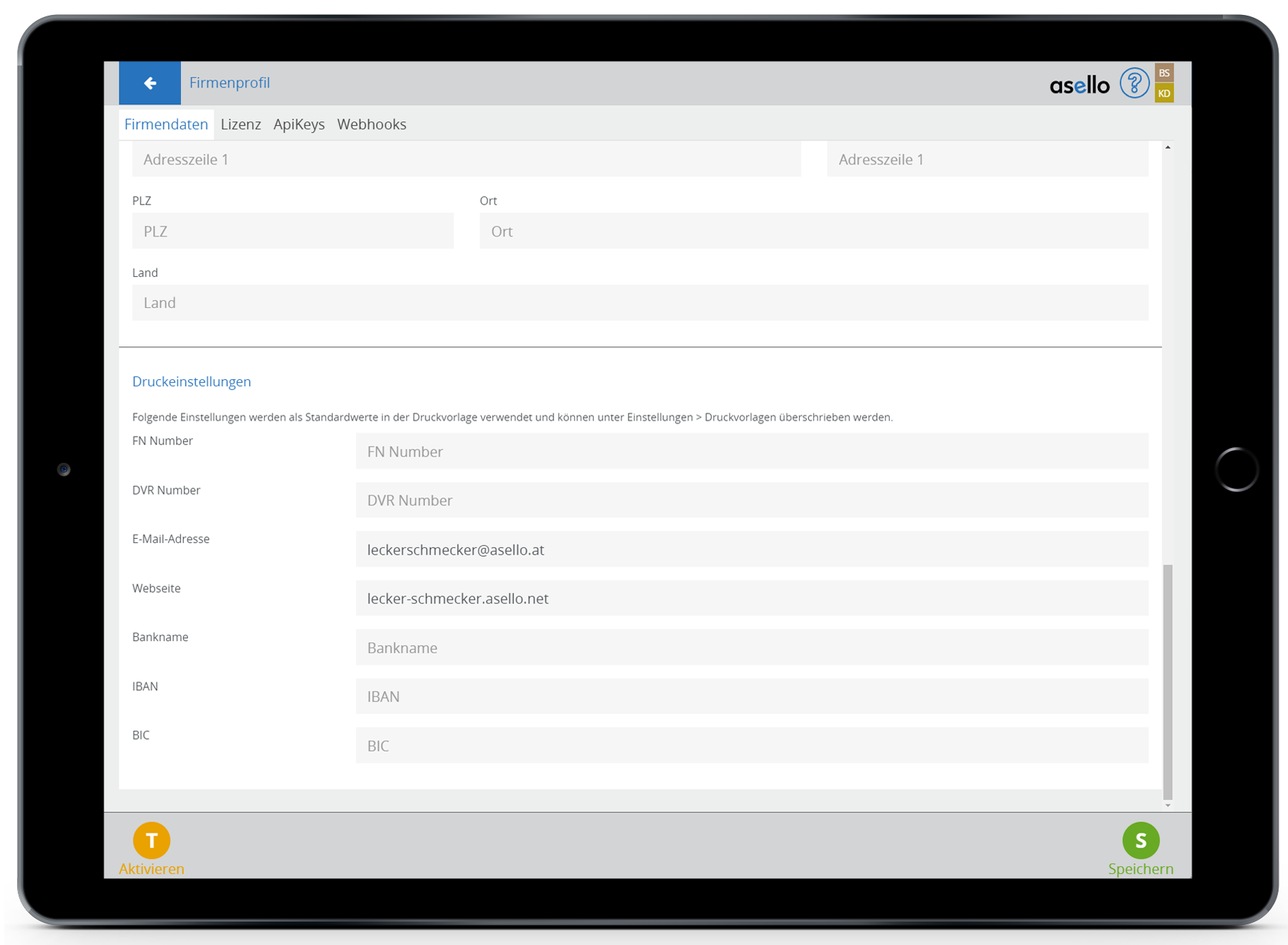Edit the E-Mail-Adresse field

(x=752, y=550)
